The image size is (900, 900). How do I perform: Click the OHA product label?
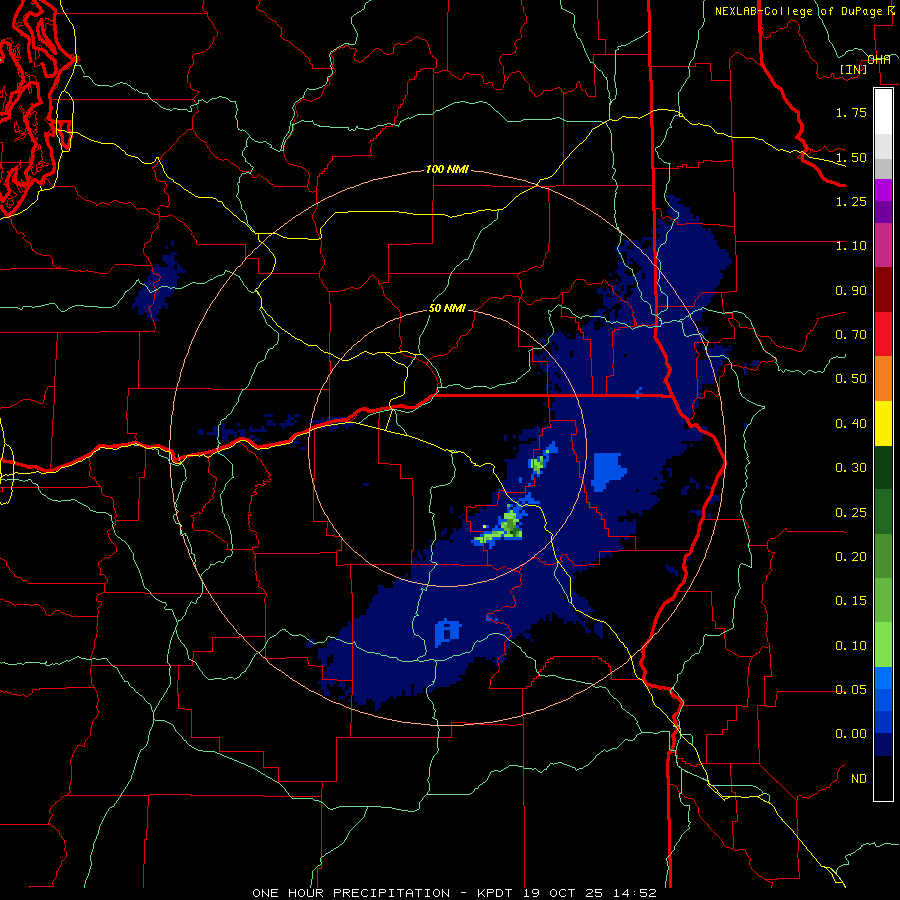(x=879, y=60)
